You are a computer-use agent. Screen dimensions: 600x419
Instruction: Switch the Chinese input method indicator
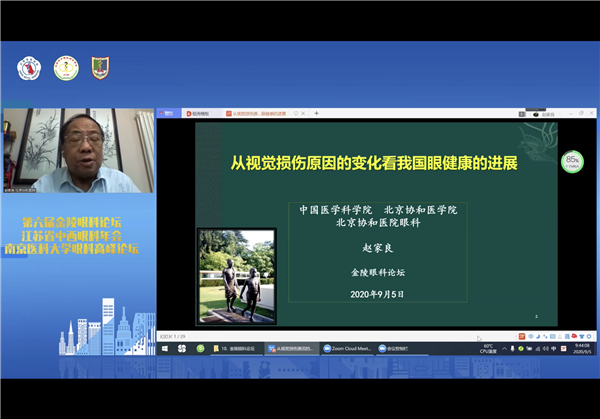coord(553,349)
